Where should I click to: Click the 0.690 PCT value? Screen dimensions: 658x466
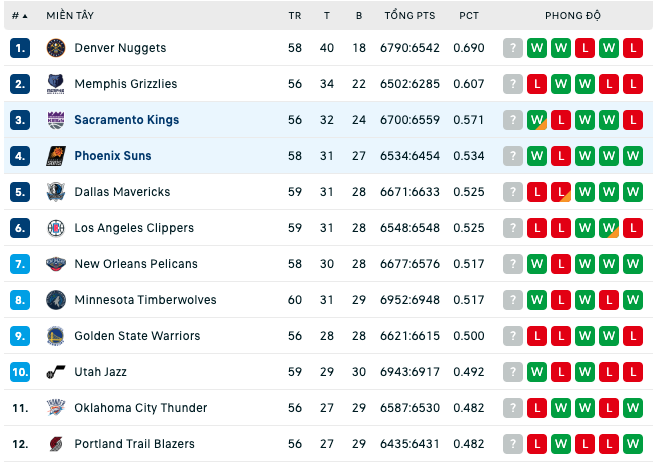pyautogui.click(x=469, y=48)
